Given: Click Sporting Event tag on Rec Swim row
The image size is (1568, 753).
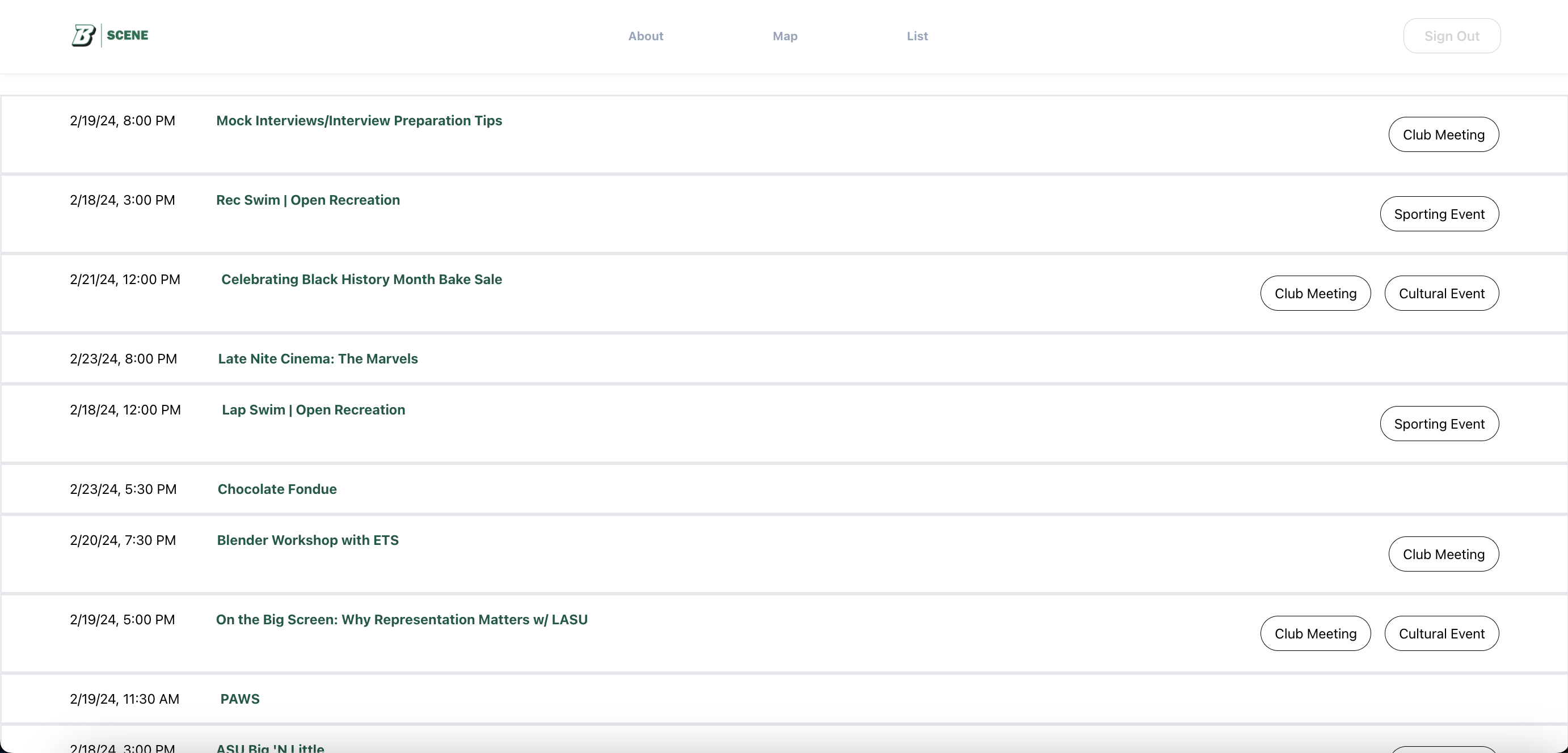Looking at the screenshot, I should pos(1439,214).
